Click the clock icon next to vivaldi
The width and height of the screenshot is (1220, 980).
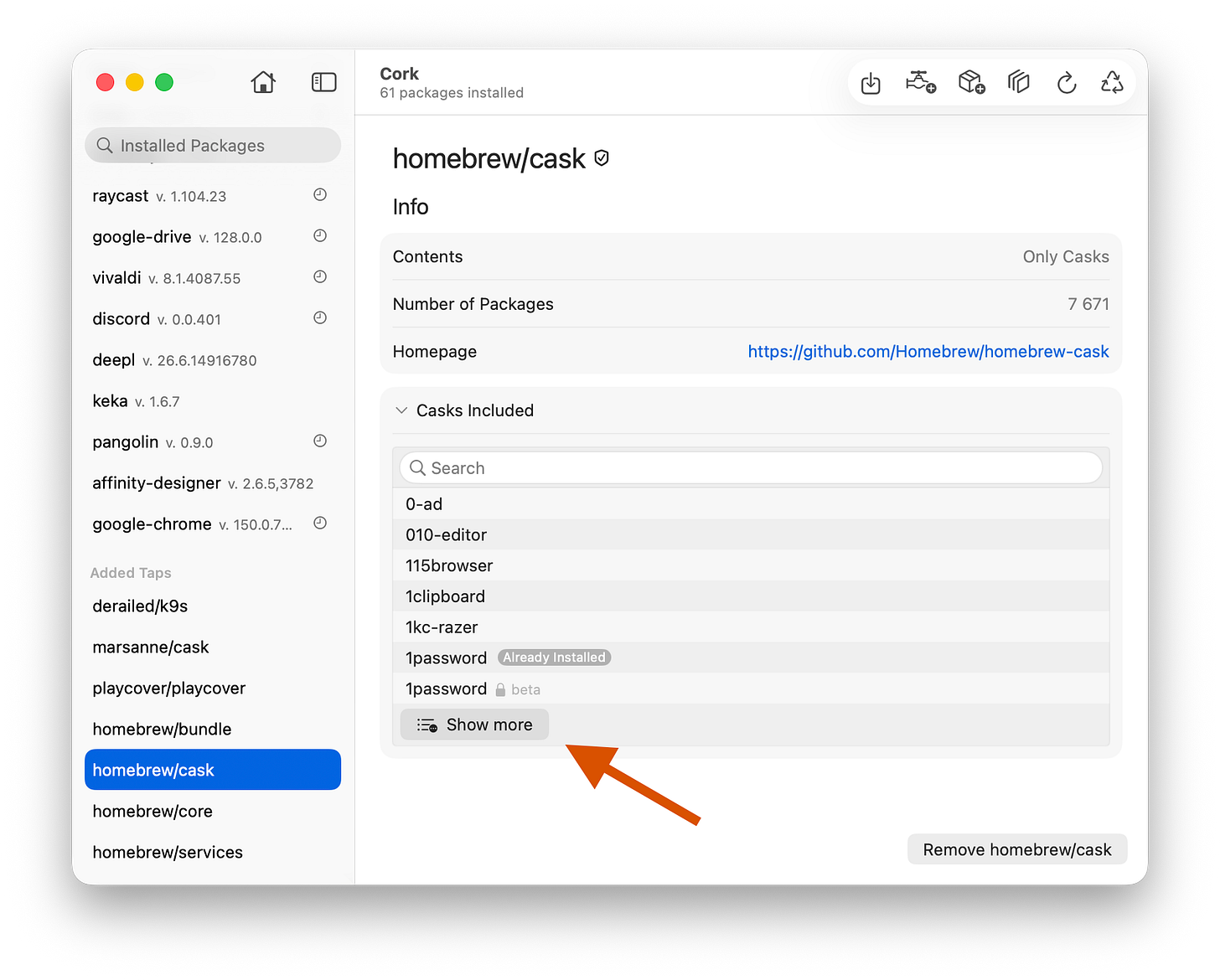[320, 277]
